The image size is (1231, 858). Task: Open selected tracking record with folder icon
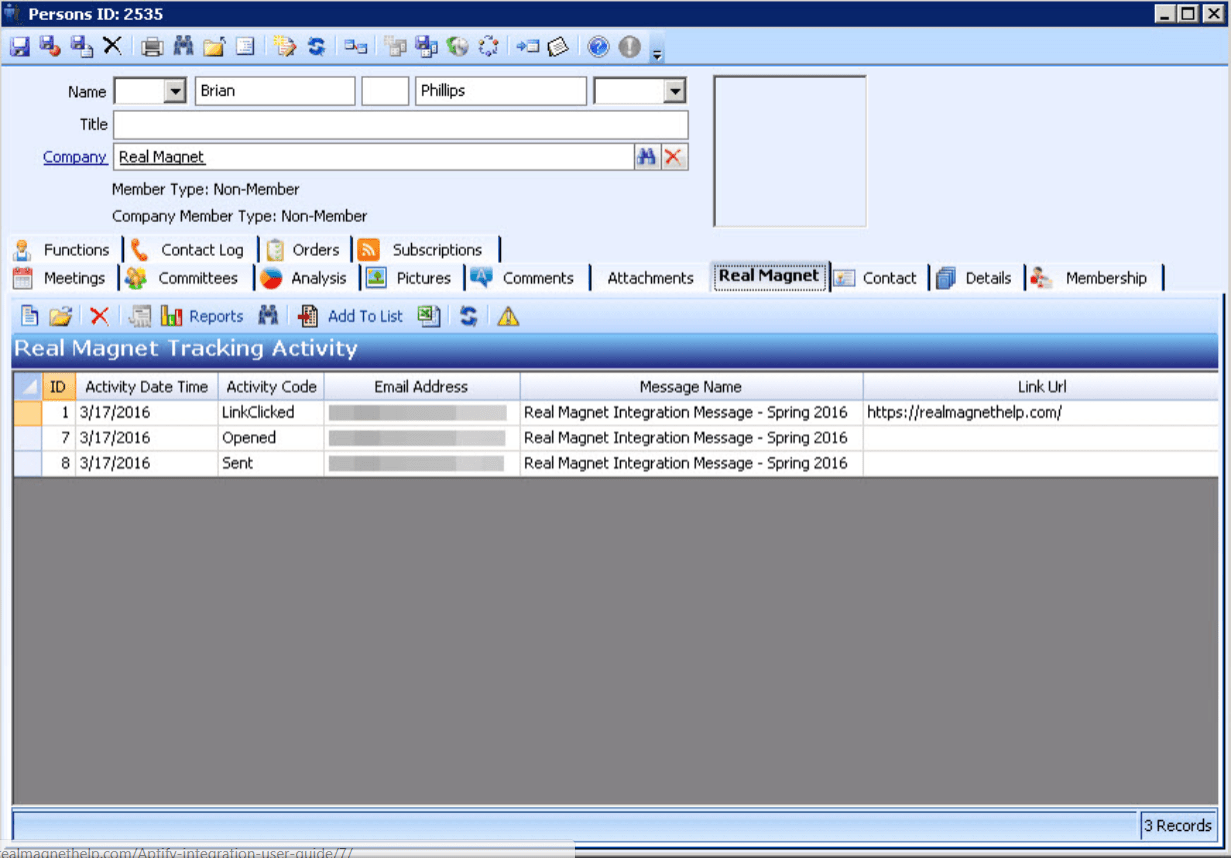click(61, 316)
